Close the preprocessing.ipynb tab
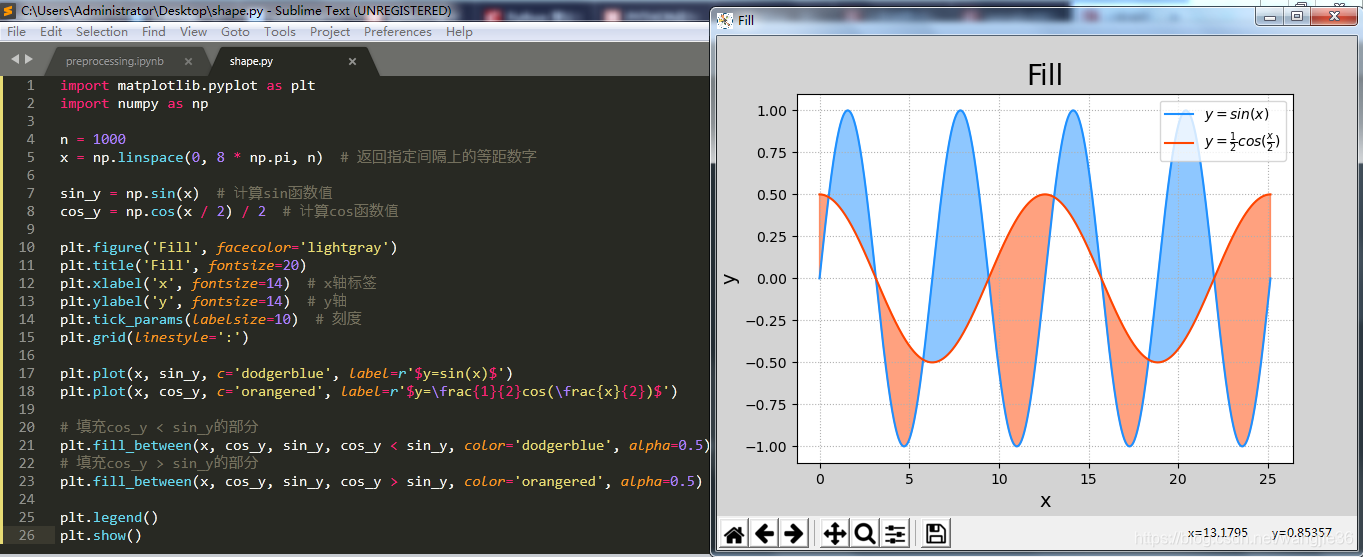 click(188, 61)
